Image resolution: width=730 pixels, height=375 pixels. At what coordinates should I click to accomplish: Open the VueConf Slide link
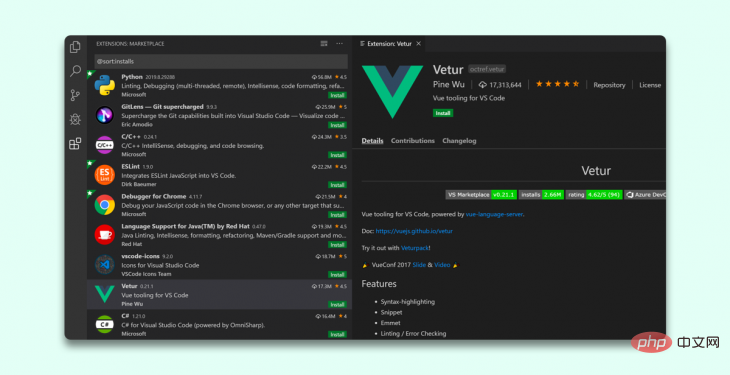pos(419,265)
